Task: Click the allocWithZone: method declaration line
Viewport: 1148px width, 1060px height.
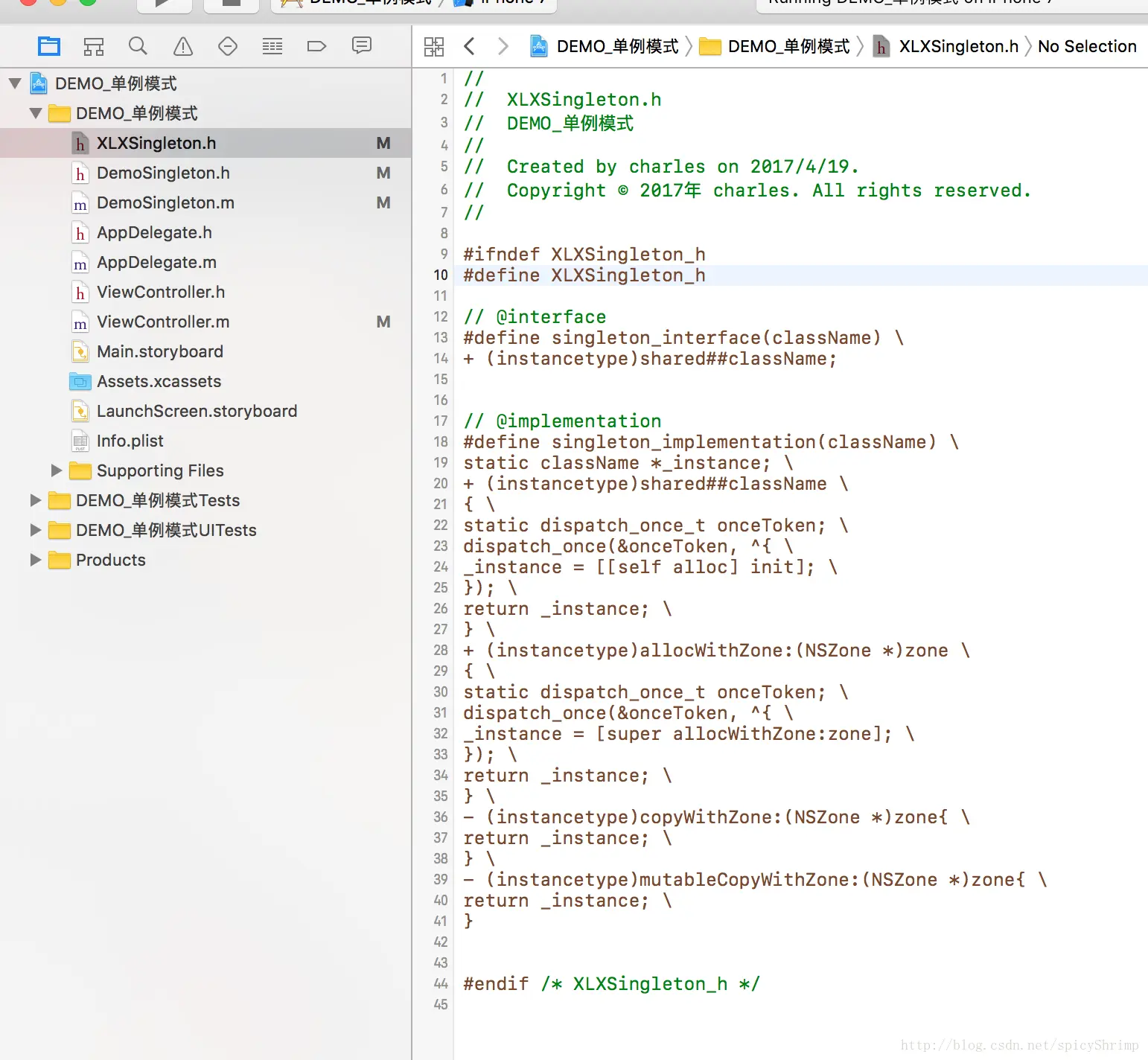Action: click(x=717, y=651)
